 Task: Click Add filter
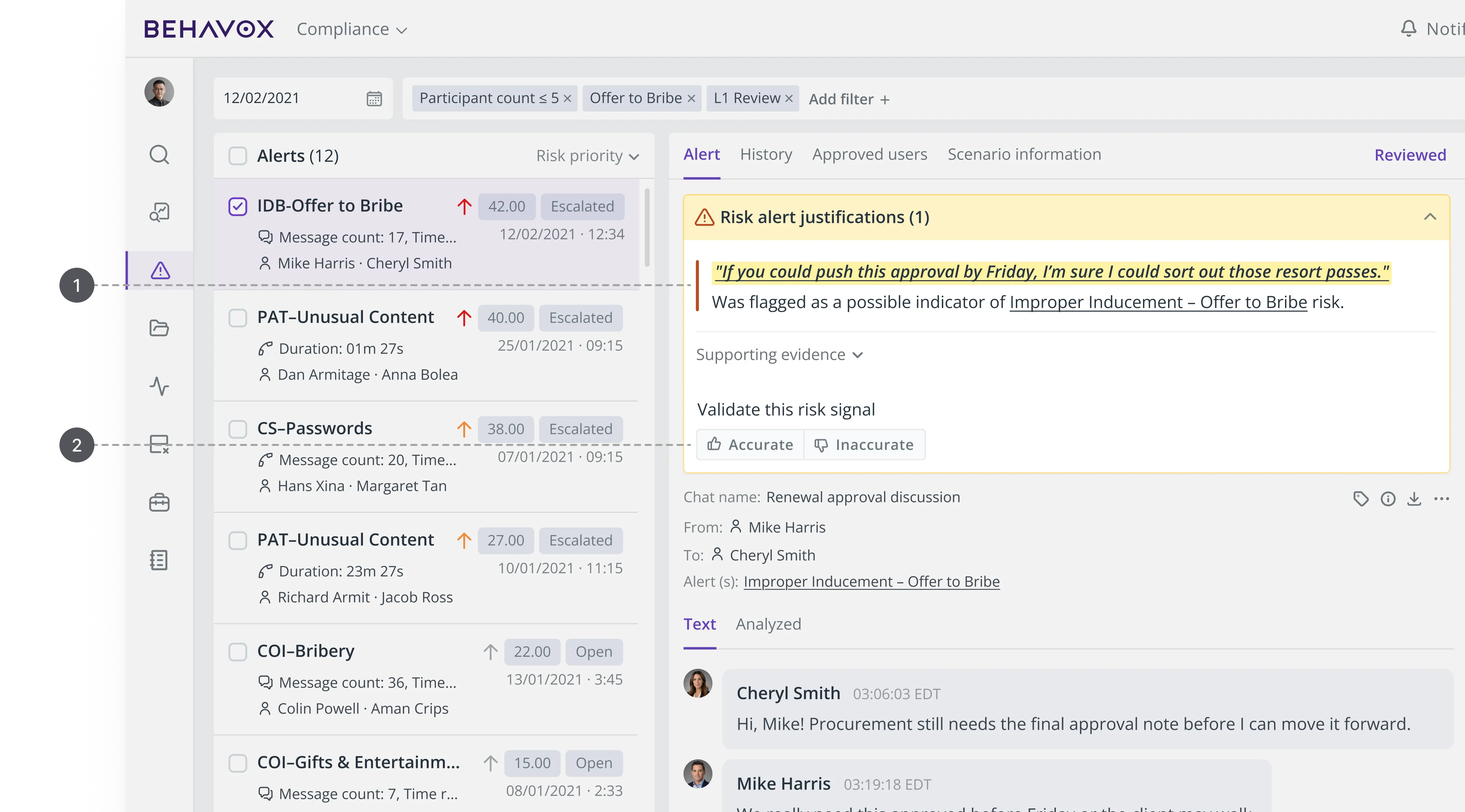[849, 99]
